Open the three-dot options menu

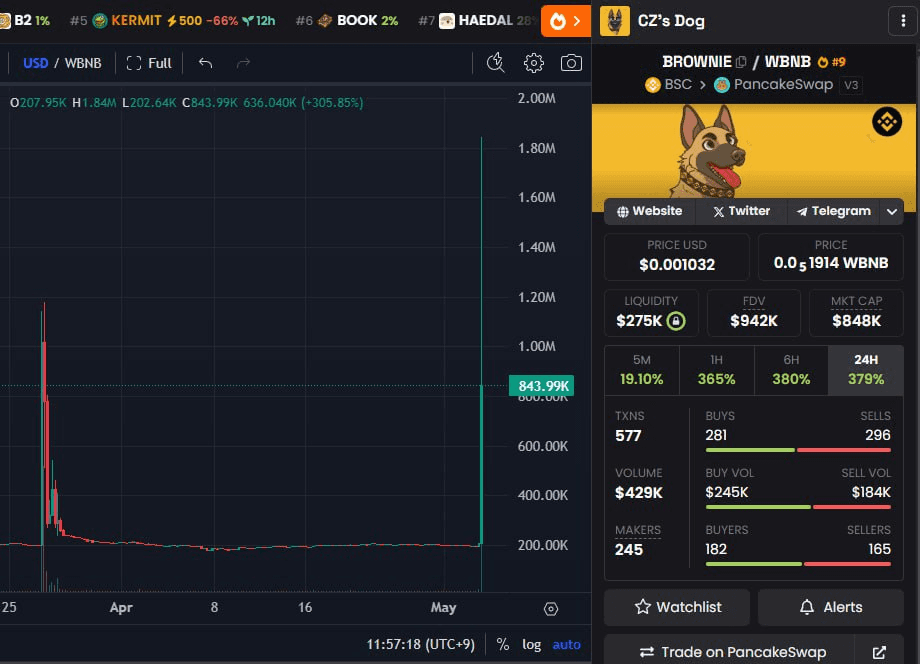902,21
